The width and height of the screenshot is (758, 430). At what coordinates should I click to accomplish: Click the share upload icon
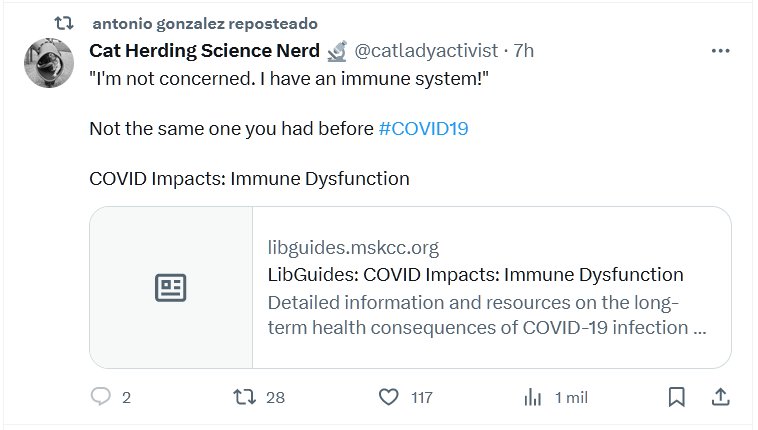point(720,397)
